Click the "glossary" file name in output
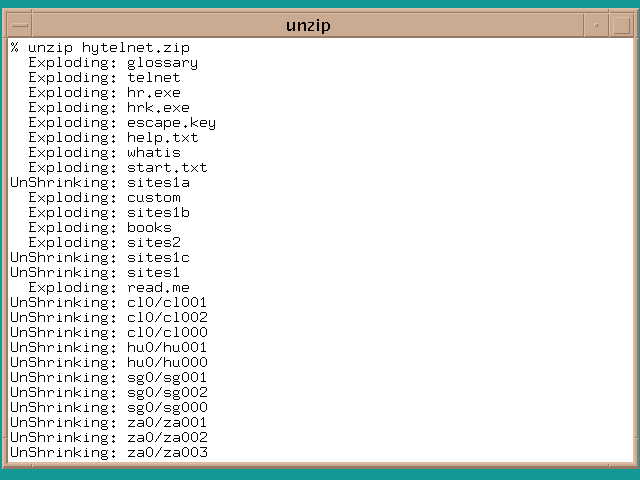Screen dimensions: 640x480 (162, 63)
